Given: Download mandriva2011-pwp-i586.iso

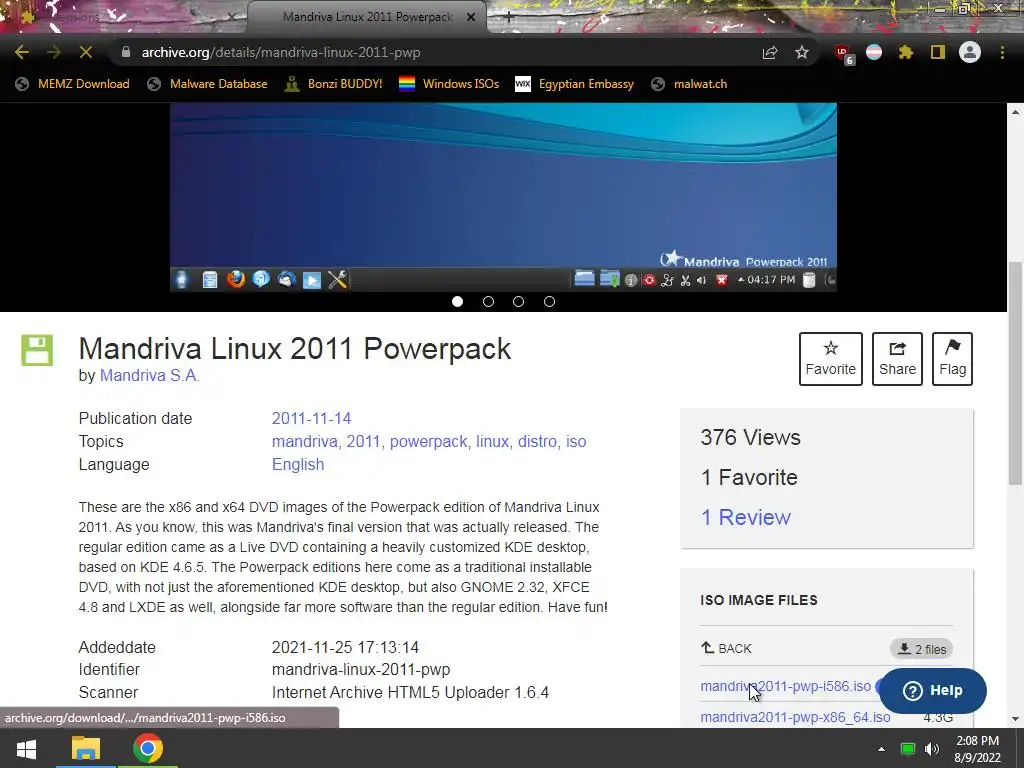Looking at the screenshot, I should (786, 686).
